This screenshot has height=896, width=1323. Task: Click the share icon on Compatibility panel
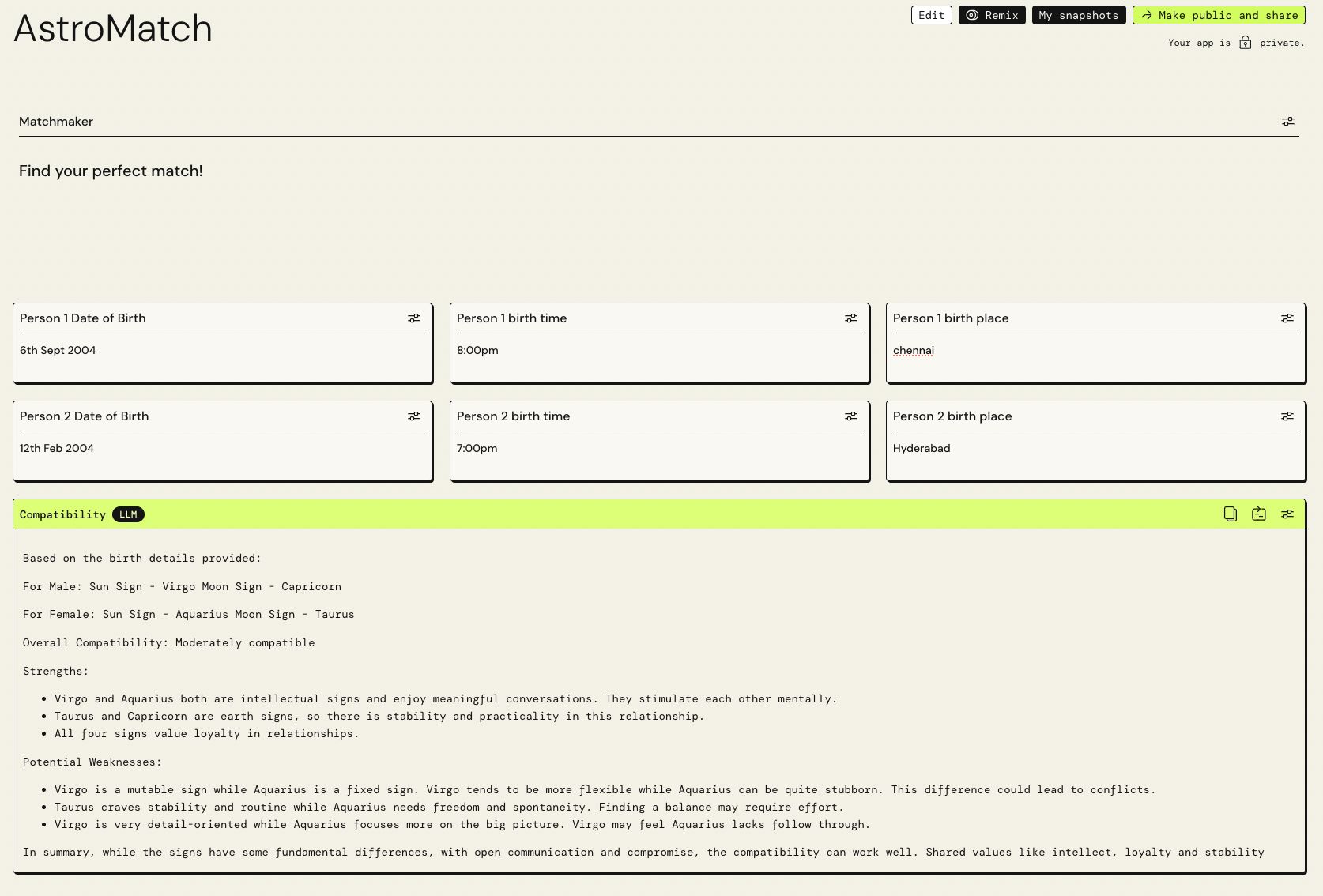click(1259, 514)
